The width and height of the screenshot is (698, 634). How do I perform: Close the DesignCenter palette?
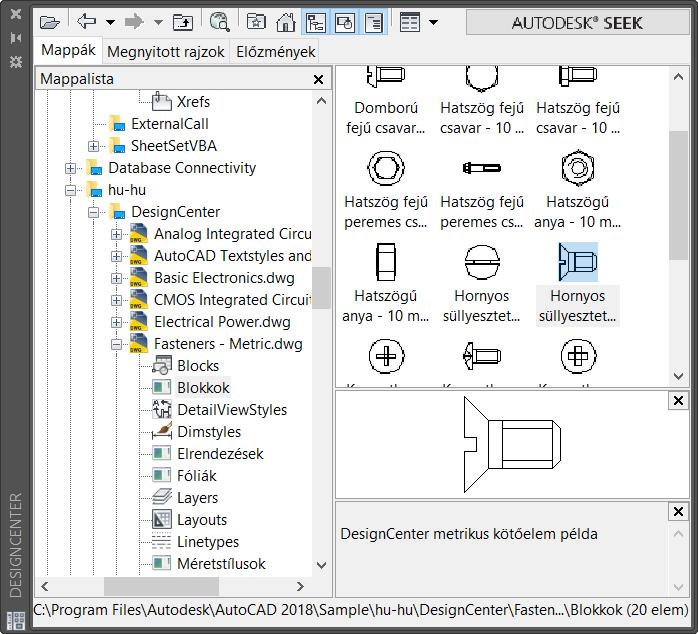(16, 14)
